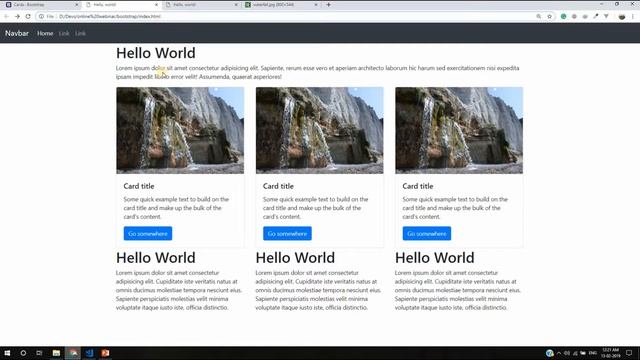640x360 pixels.
Task: Switch to the second Hello, world! tab
Action: (x=201, y=5)
